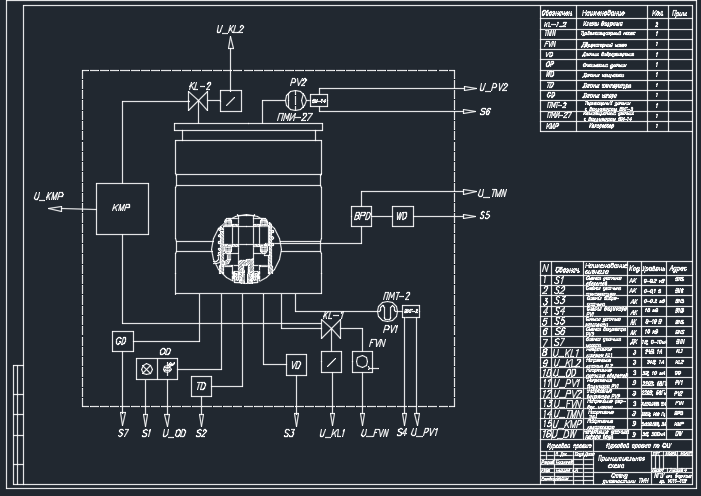This screenshot has height=496, width=701.
Task: Click the slashed converter box beside KL-2
Action: (x=230, y=101)
